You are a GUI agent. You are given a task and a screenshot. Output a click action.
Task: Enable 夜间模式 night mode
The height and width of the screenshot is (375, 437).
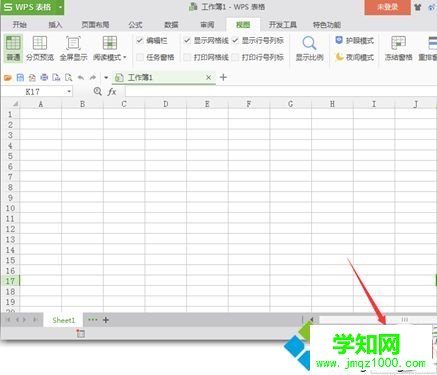click(355, 57)
